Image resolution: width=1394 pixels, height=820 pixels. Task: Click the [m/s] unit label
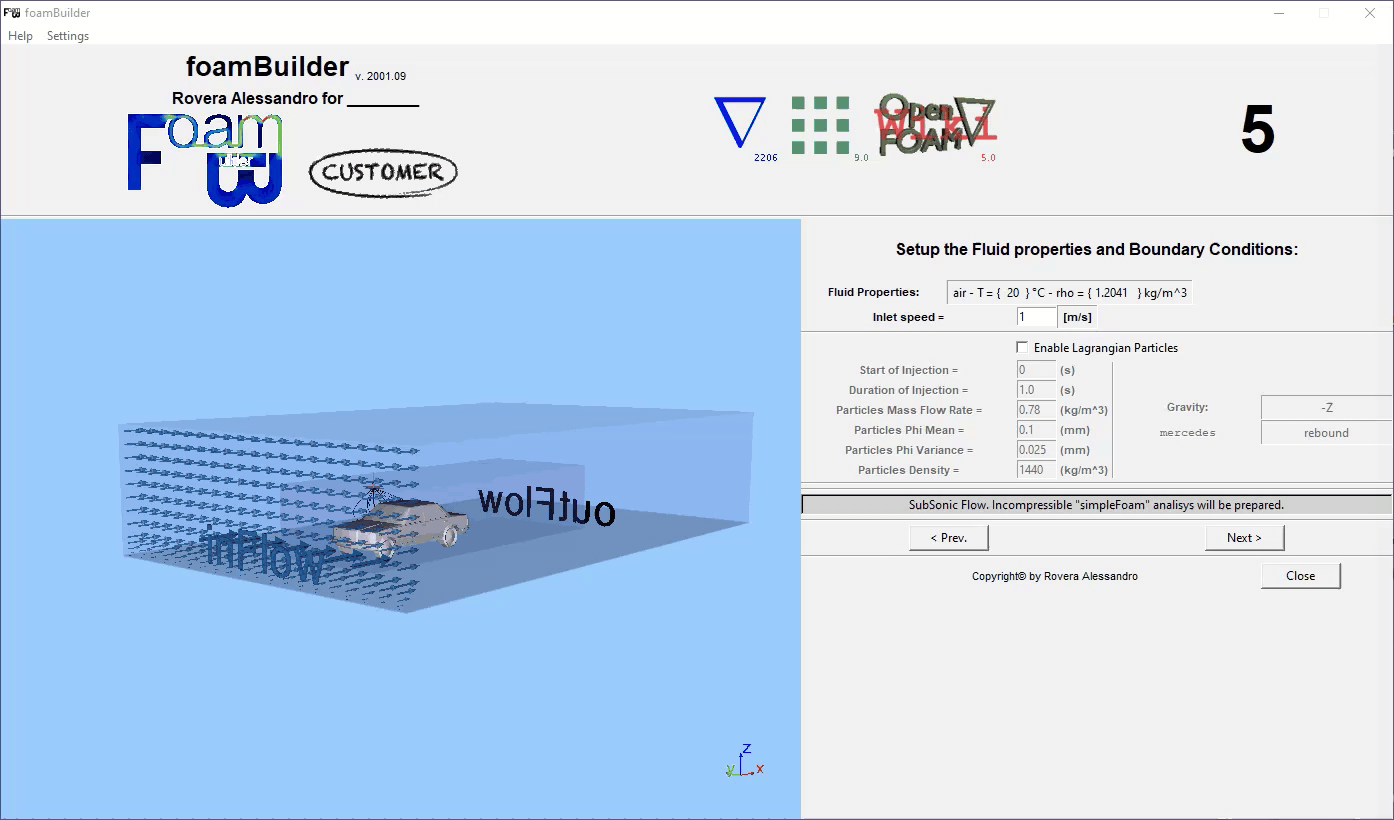coord(1078,317)
